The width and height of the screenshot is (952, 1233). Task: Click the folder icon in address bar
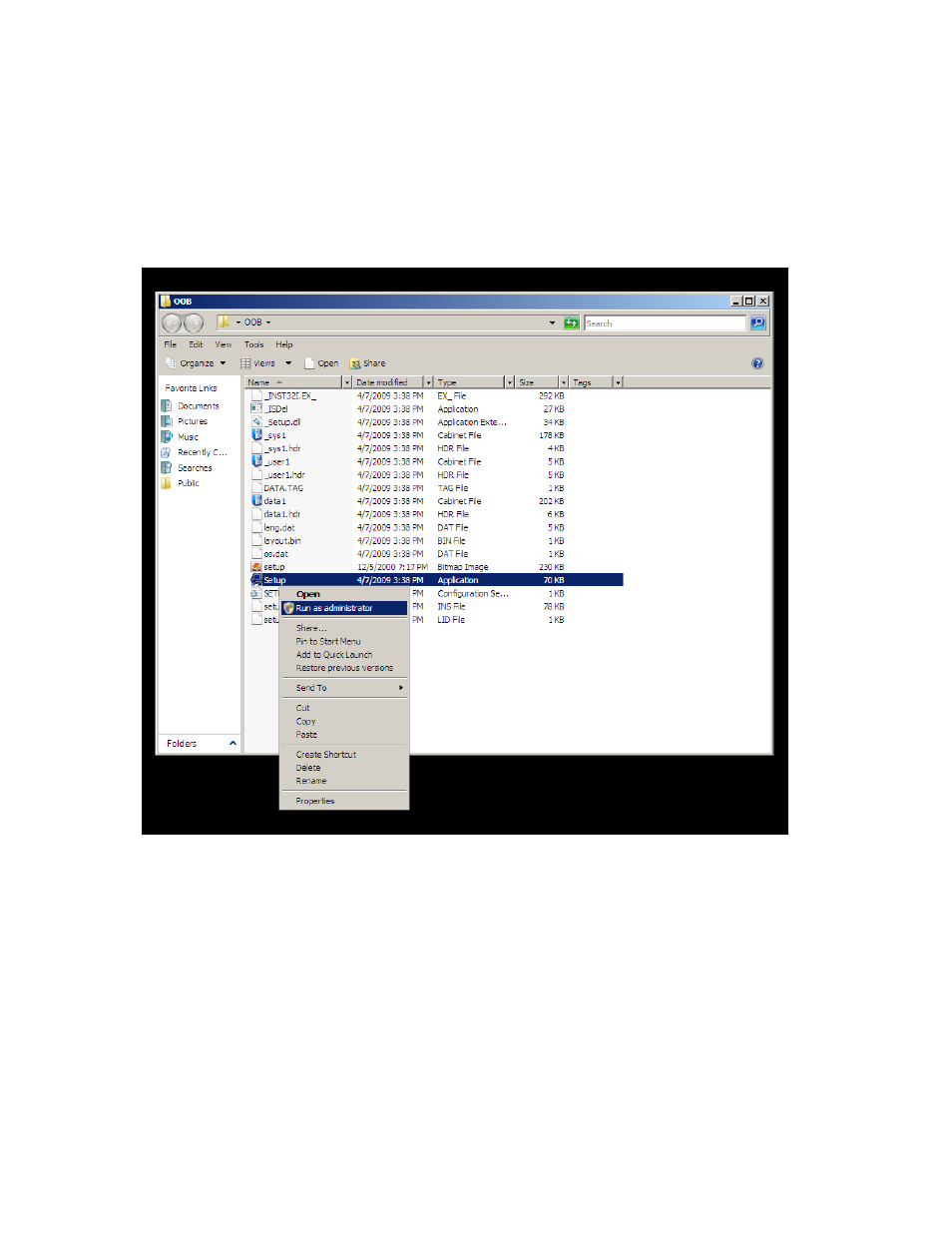click(225, 322)
